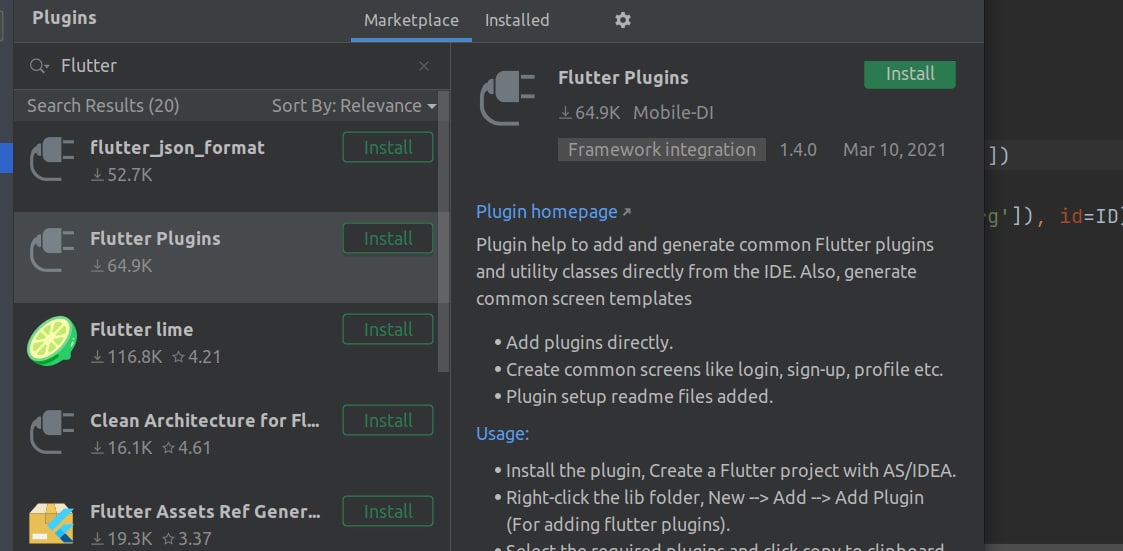The image size is (1123, 551).
Task: Click the version 1.4.0 text
Action: pyautogui.click(x=798, y=150)
